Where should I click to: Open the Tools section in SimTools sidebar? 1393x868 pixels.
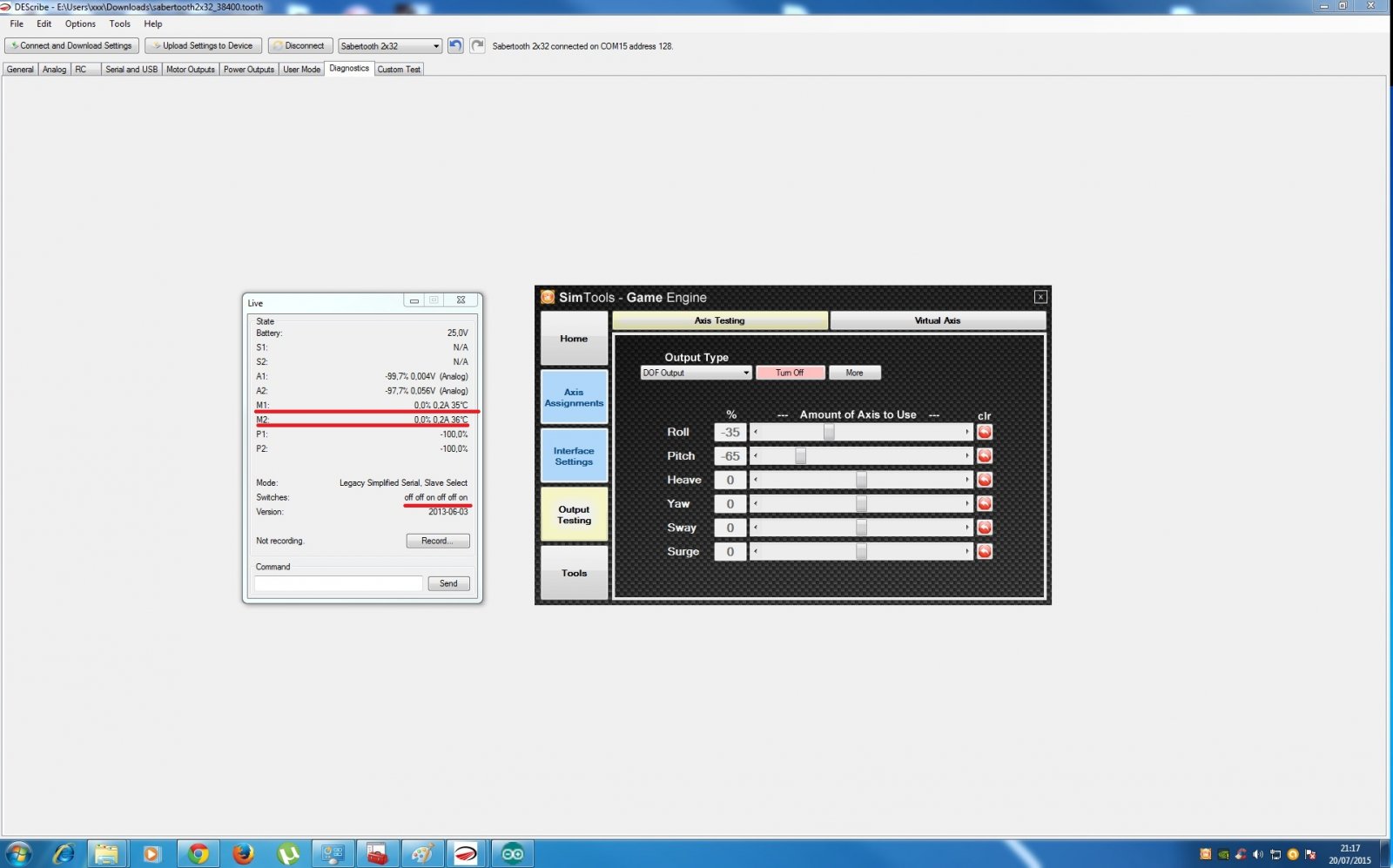pos(574,573)
